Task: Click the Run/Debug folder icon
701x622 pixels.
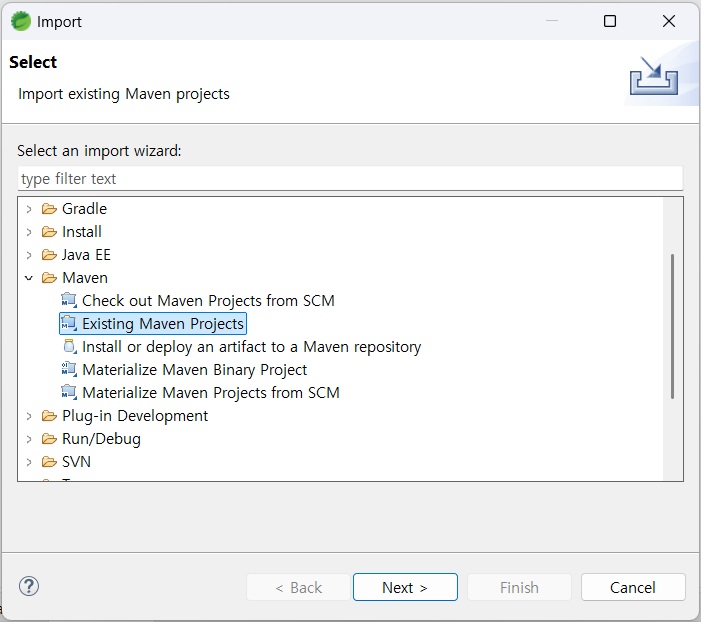Action: coord(49,439)
